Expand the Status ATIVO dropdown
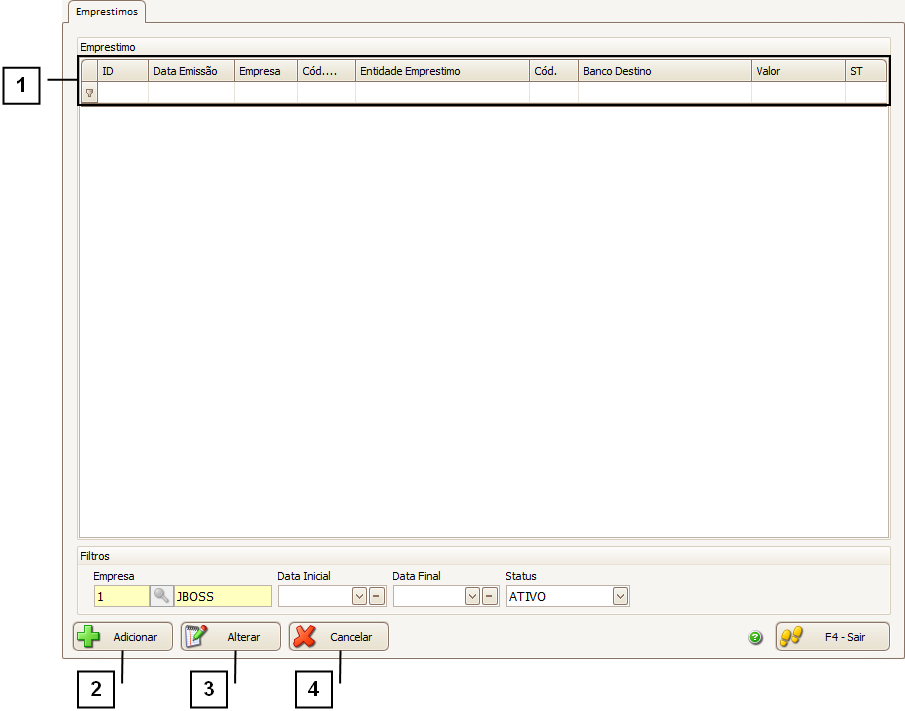Screen dimensions: 905x711 click(620, 596)
